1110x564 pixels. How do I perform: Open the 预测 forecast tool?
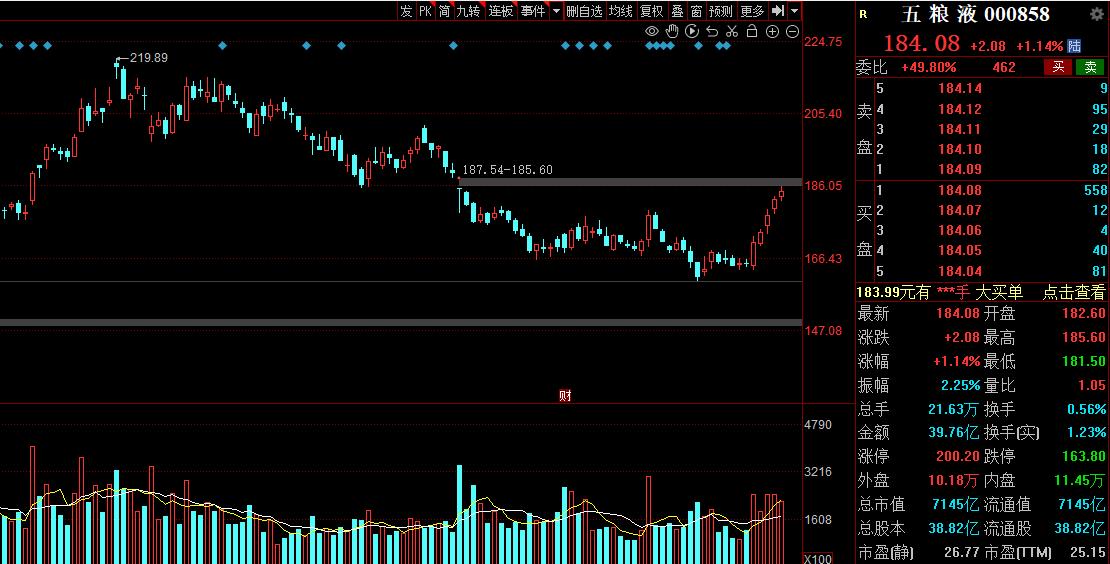[721, 11]
